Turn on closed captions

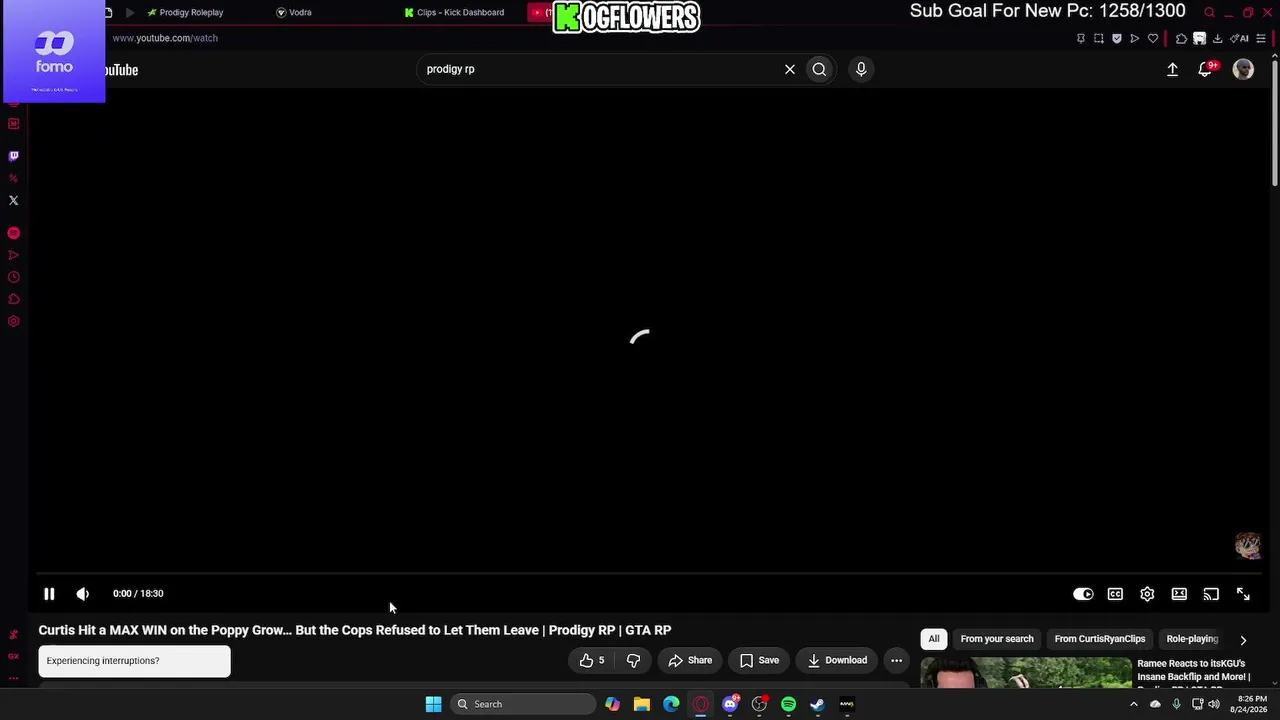(x=1115, y=594)
